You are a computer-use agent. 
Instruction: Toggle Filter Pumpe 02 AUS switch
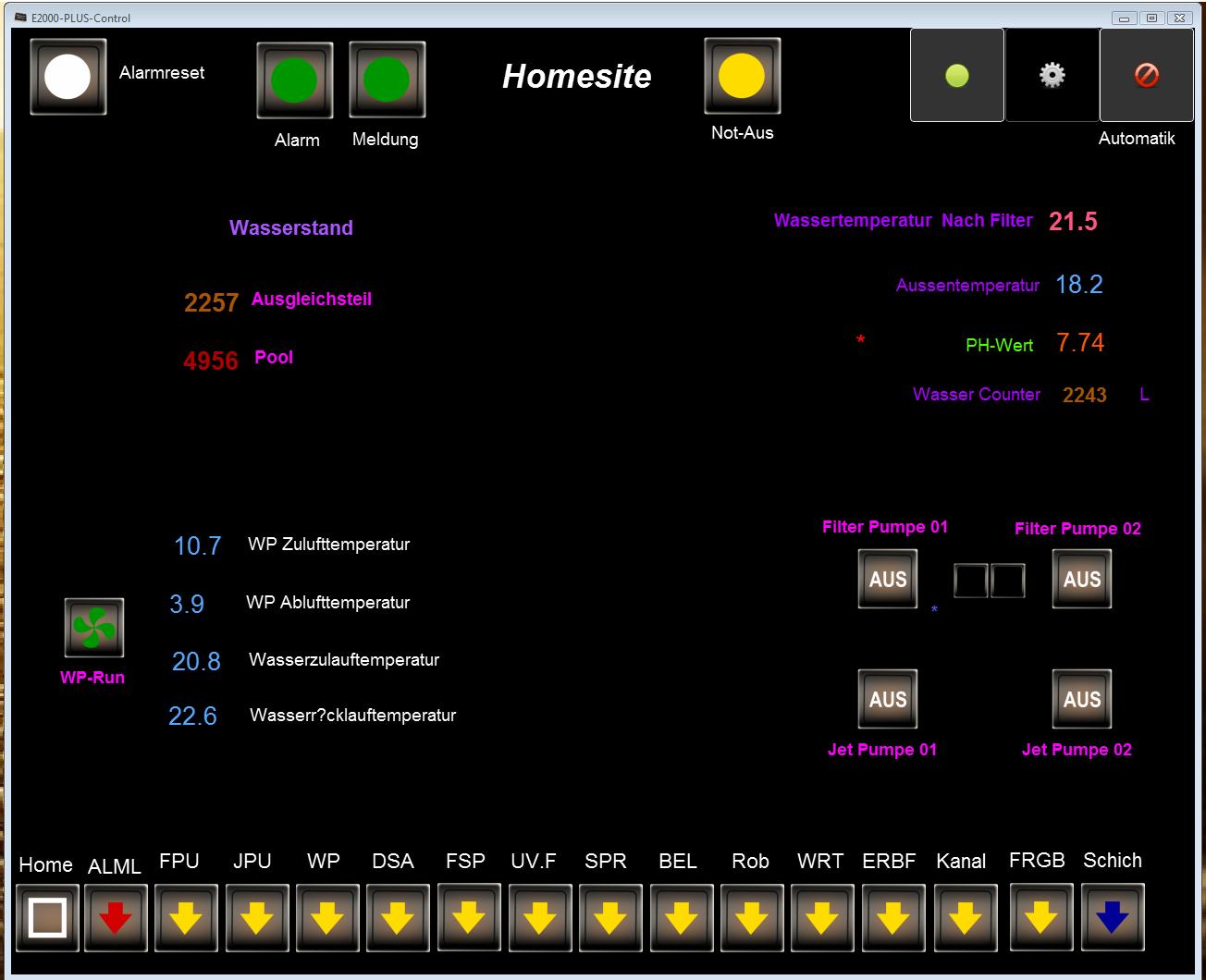pos(1081,580)
